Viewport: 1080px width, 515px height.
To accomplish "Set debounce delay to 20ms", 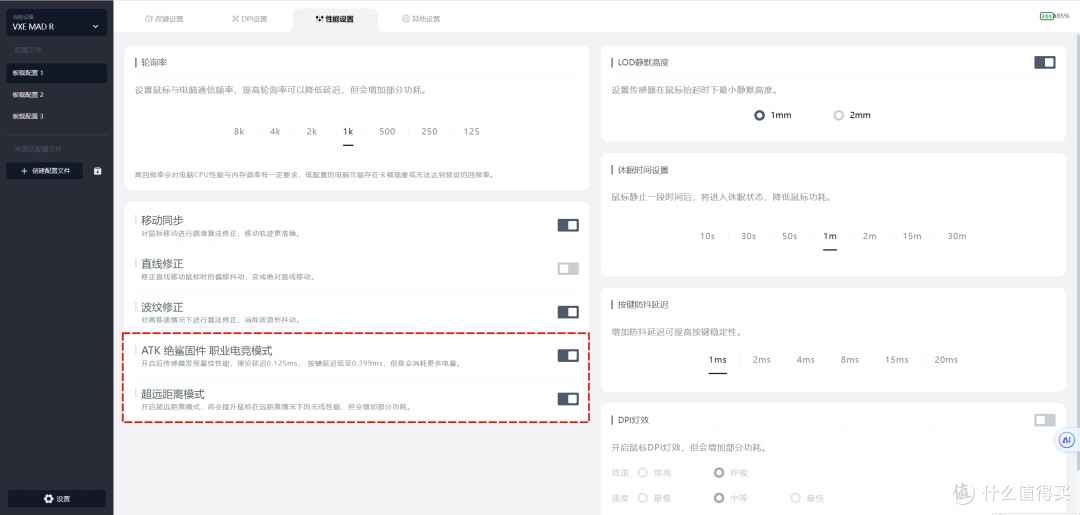I will [x=946, y=360].
